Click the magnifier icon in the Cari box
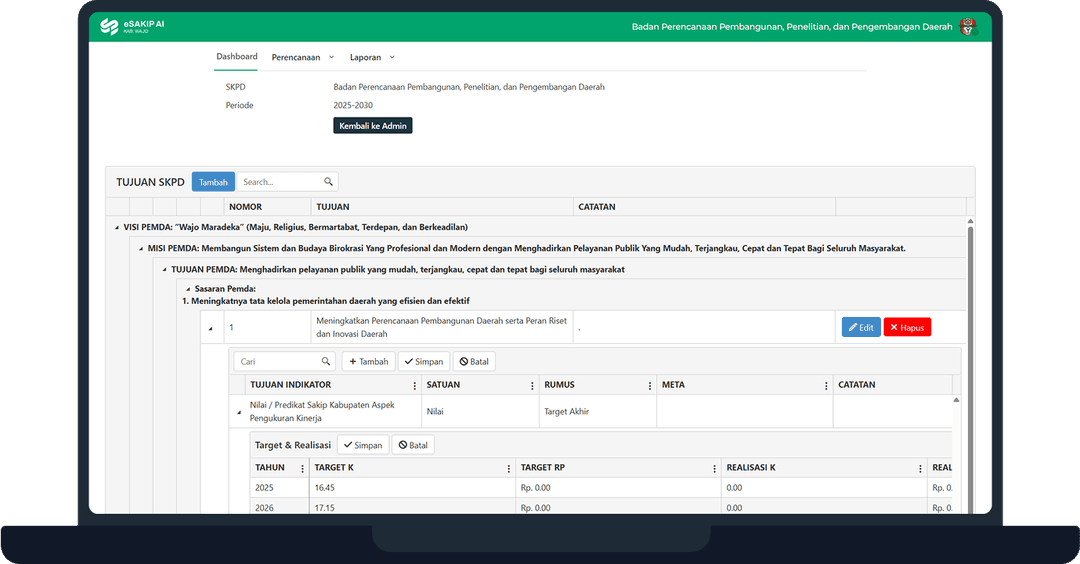The image size is (1080, 564). 326,362
